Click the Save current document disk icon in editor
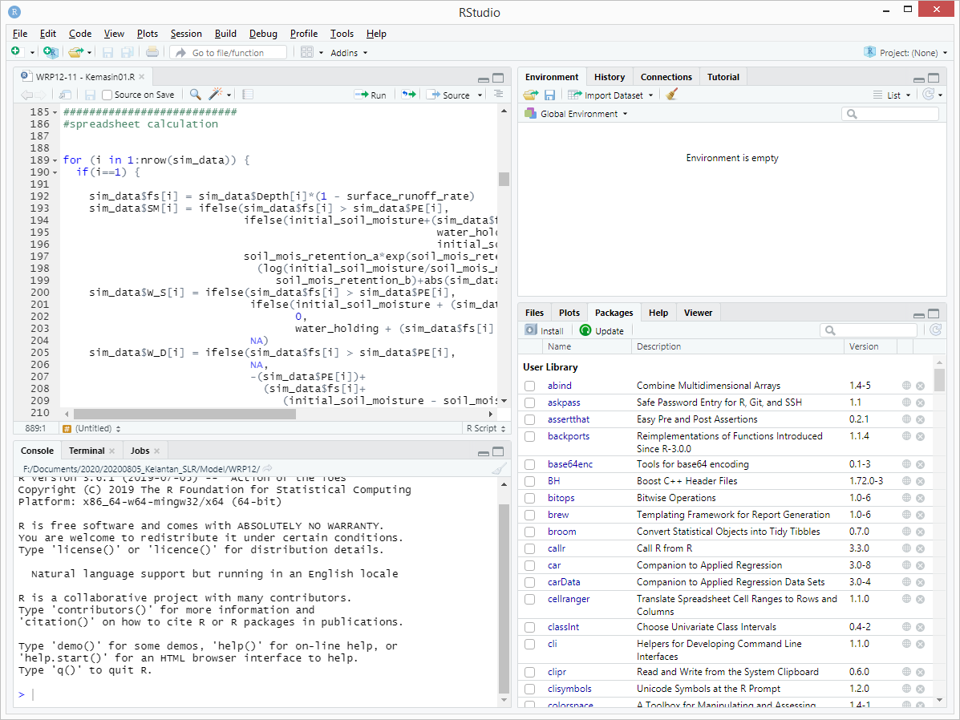960x720 pixels. pos(90,94)
